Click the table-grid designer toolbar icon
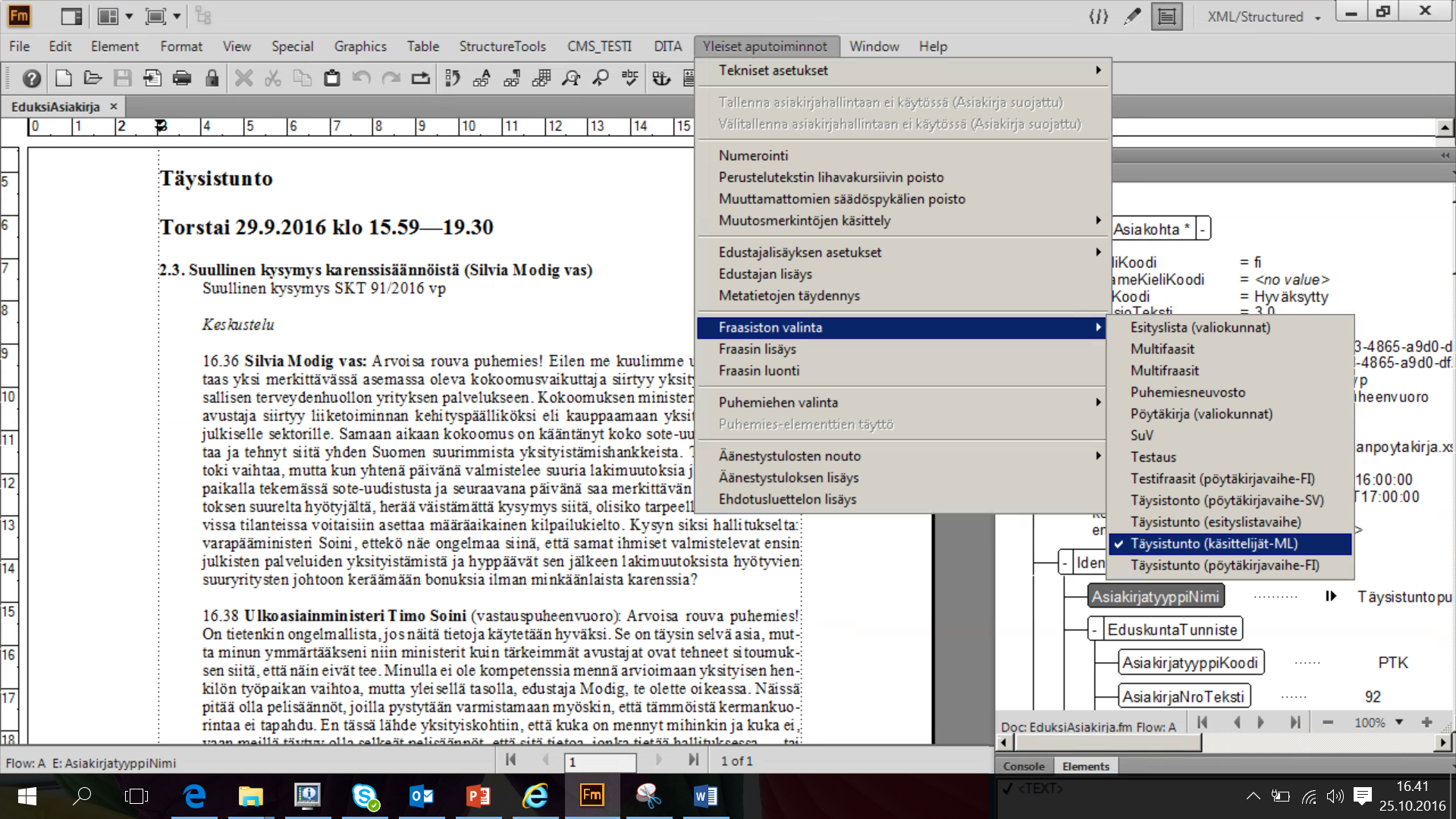The image size is (1456, 819). coord(541,78)
